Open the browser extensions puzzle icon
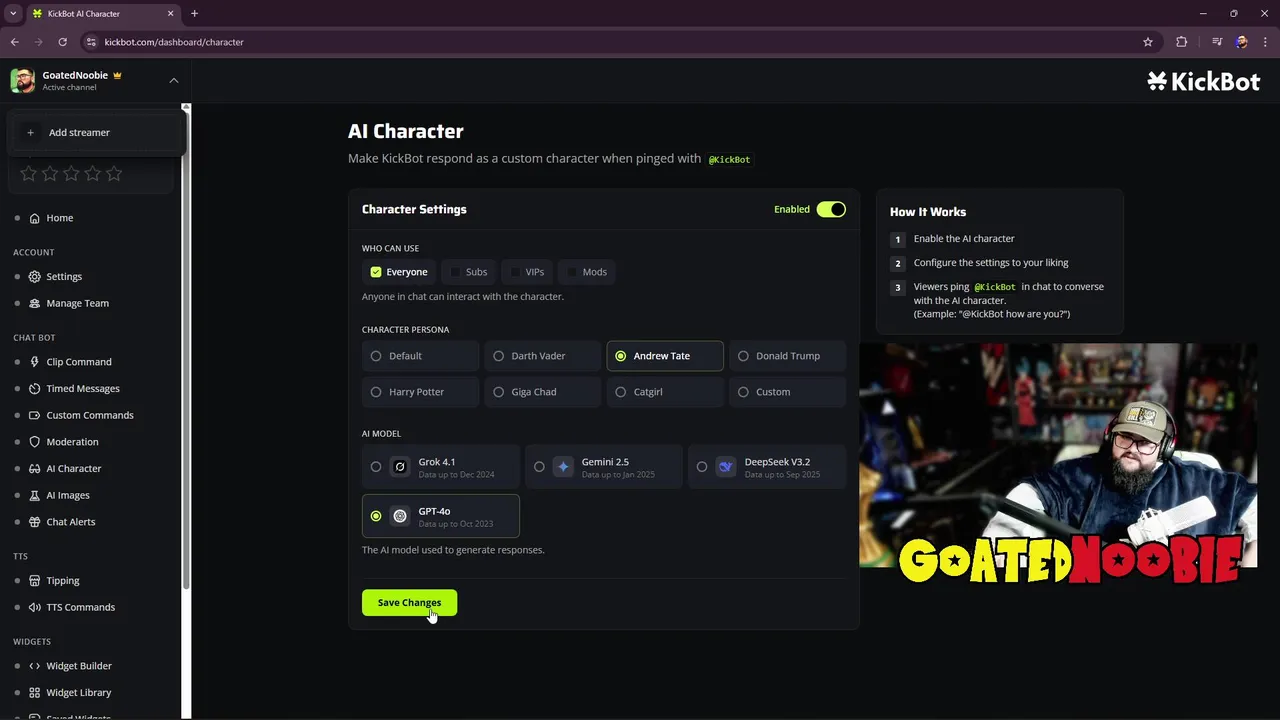 (1182, 42)
